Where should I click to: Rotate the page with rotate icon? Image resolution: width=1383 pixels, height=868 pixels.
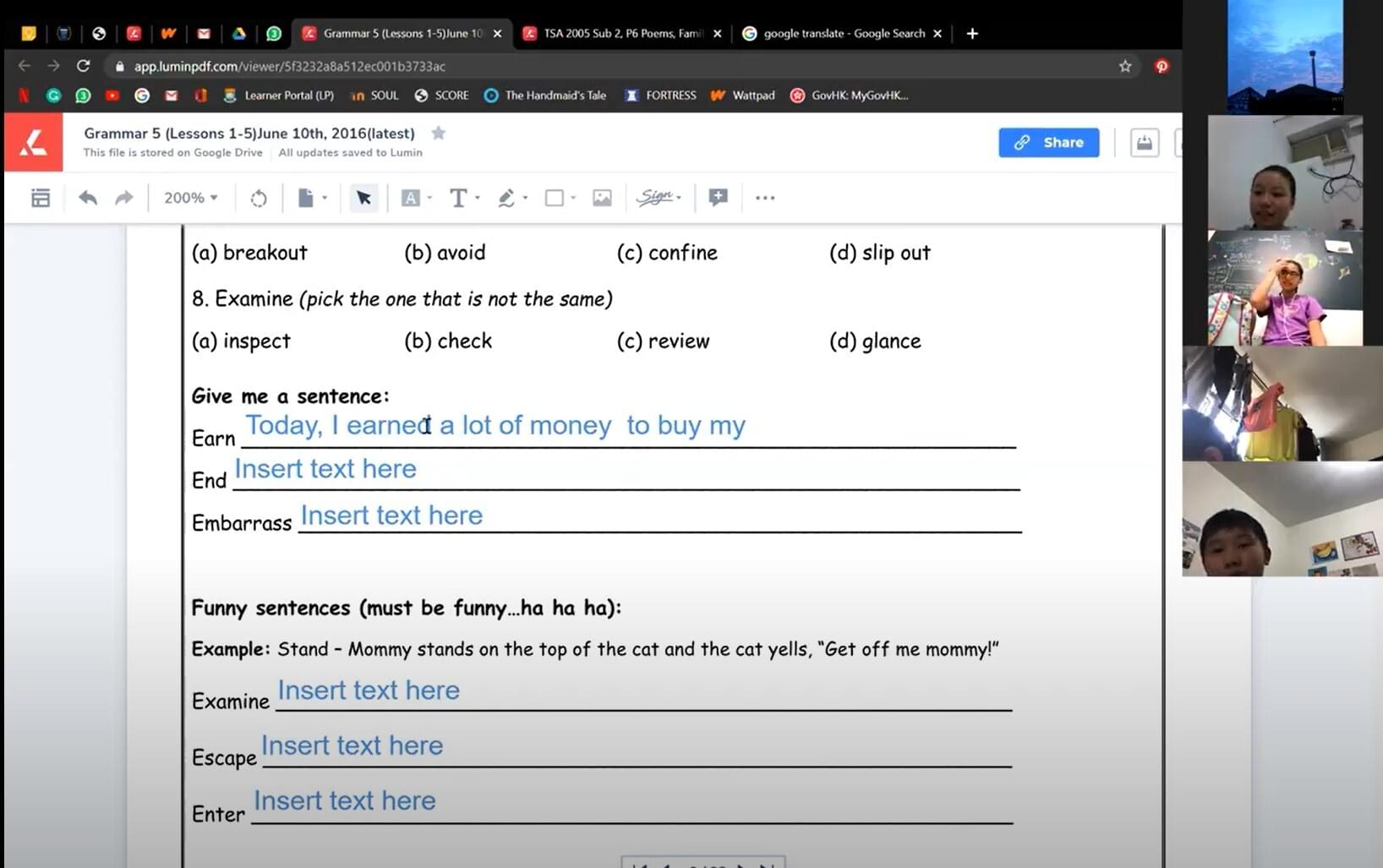coord(259,198)
